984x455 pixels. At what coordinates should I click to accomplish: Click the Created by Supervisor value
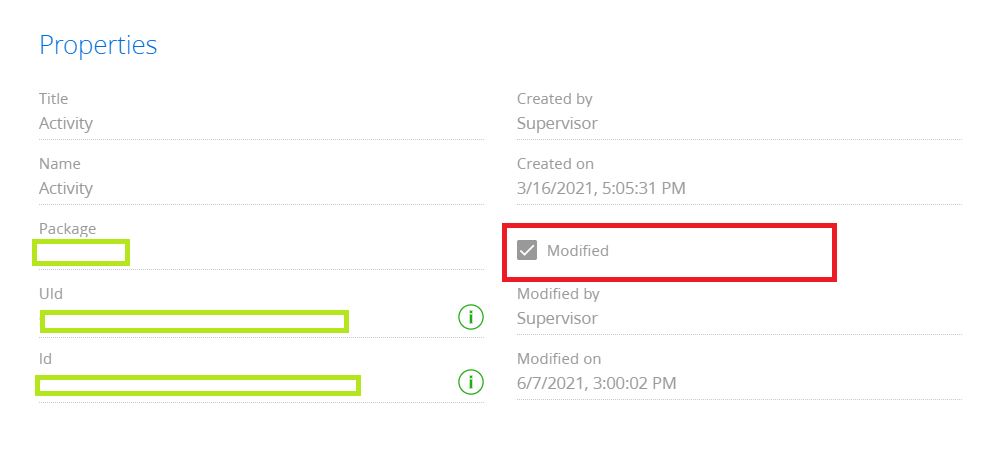coord(557,123)
